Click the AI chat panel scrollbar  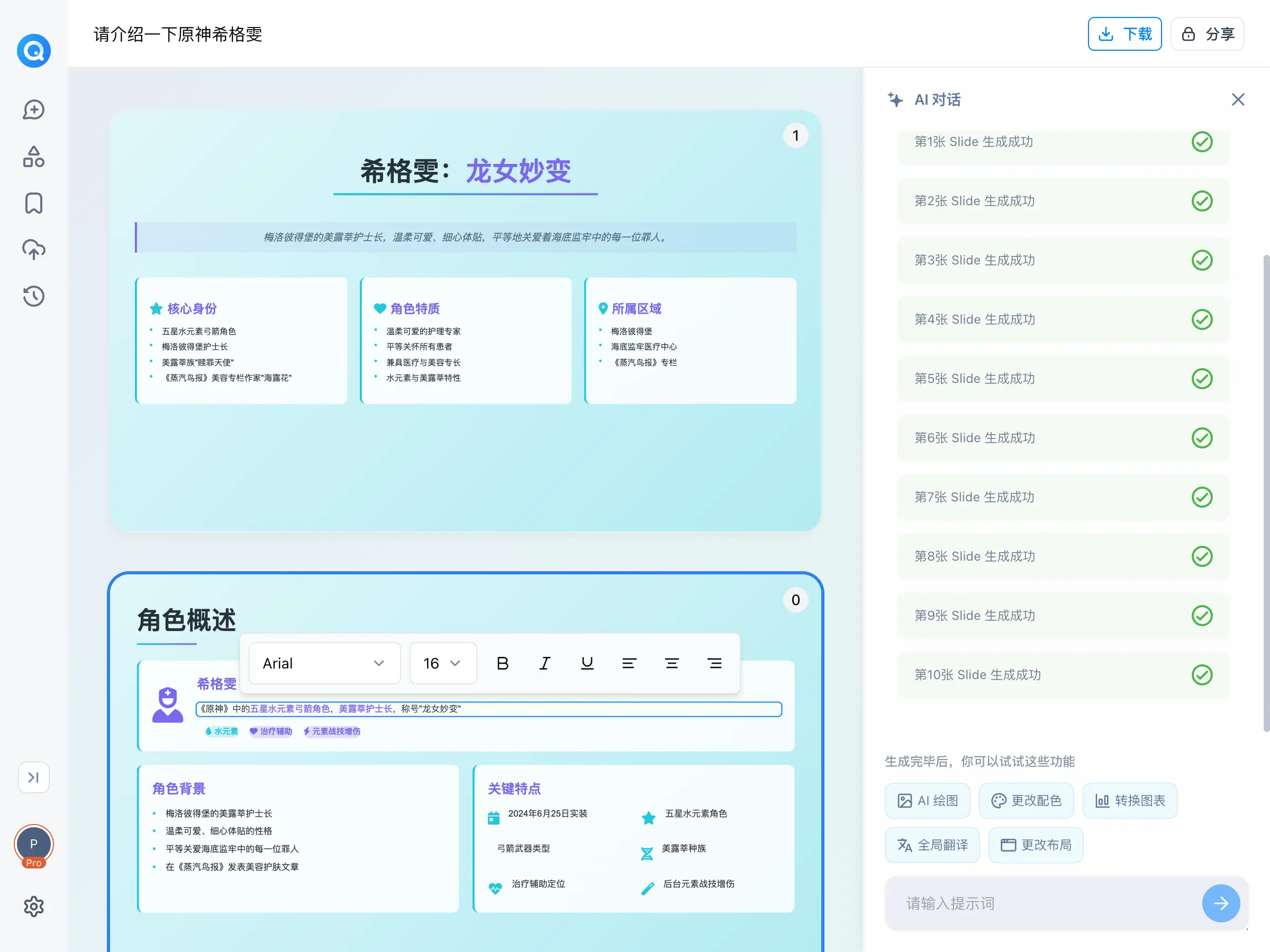tap(1265, 493)
